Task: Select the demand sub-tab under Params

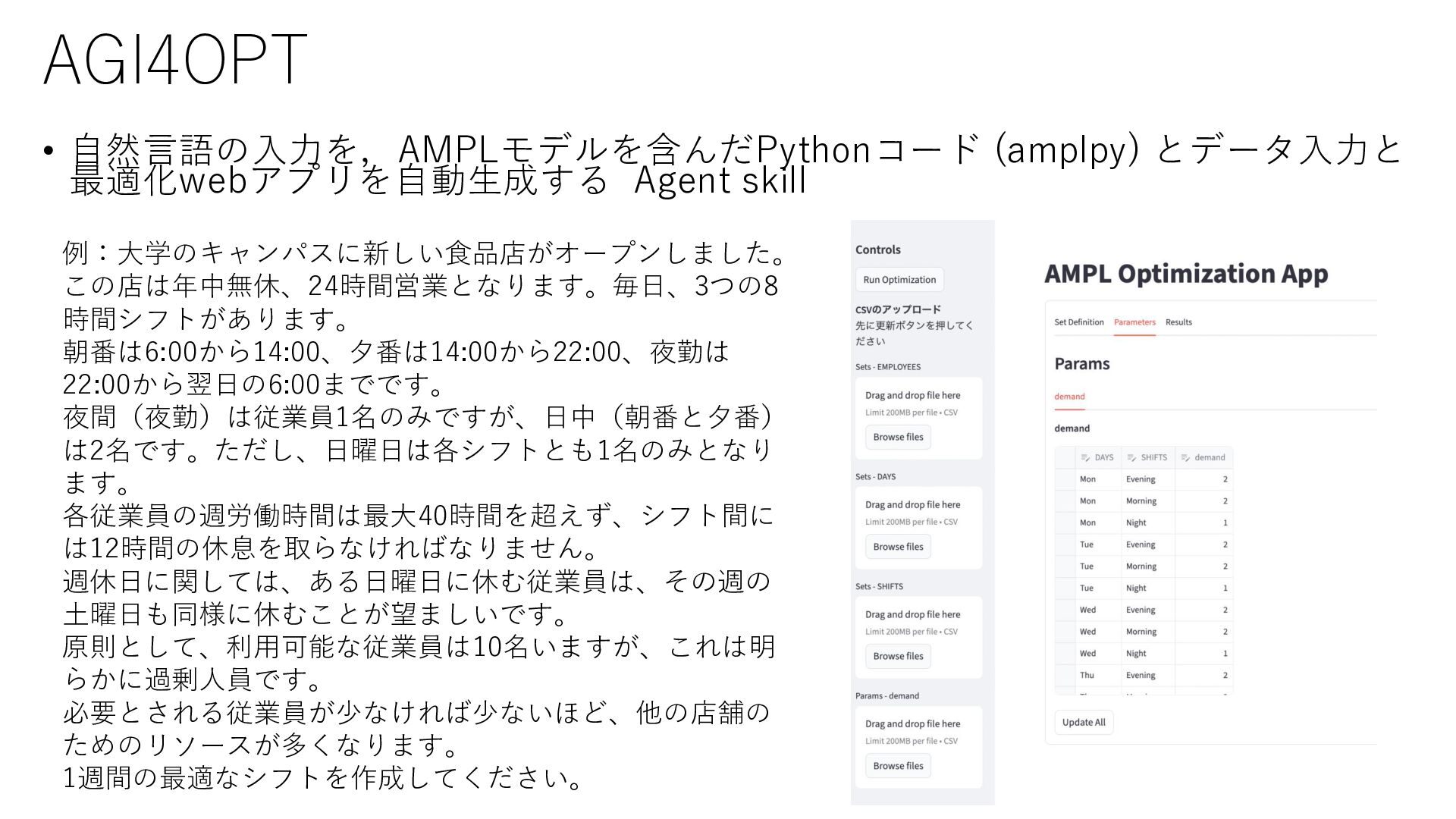Action: [x=1069, y=397]
